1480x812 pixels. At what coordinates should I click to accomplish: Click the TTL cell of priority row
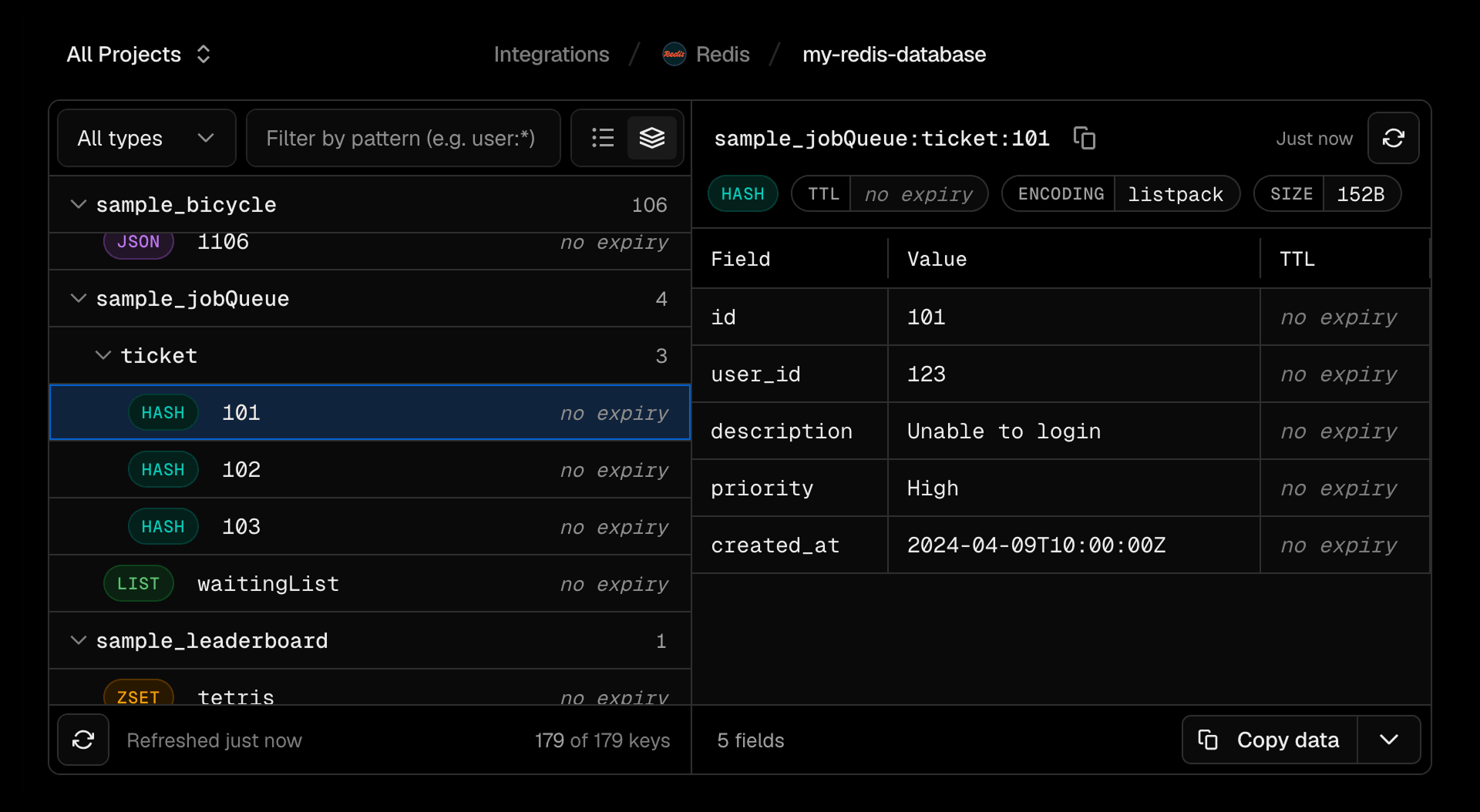pyautogui.click(x=1345, y=488)
